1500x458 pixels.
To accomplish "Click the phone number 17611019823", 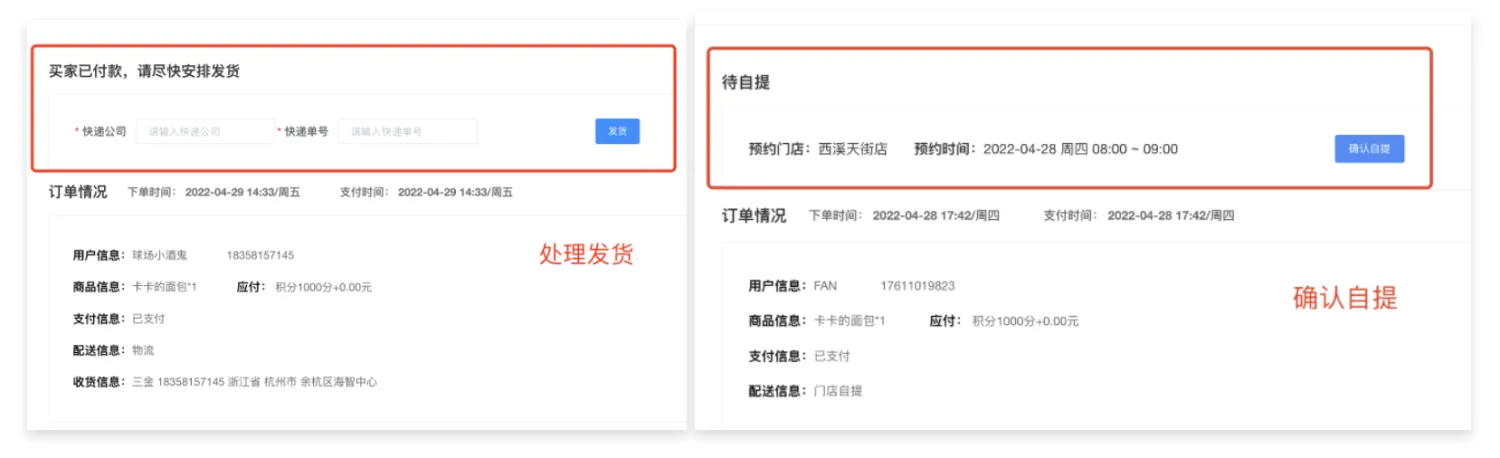I will point(917,286).
